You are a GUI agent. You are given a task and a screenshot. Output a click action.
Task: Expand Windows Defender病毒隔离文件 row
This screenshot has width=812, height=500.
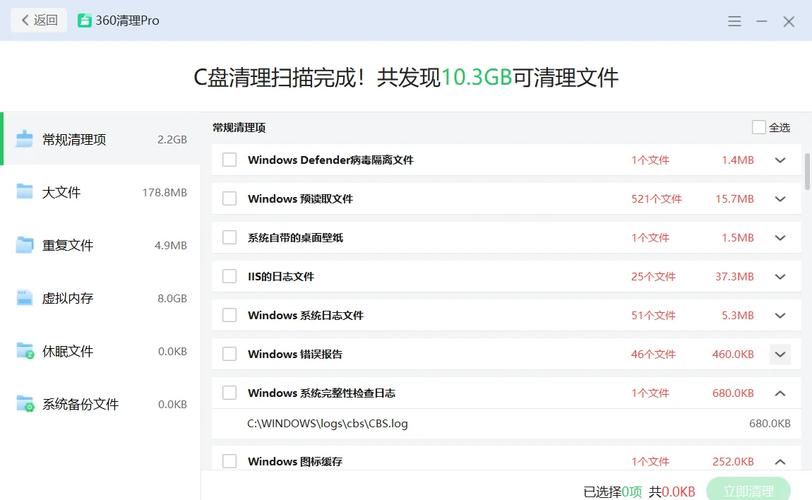pyautogui.click(x=780, y=160)
